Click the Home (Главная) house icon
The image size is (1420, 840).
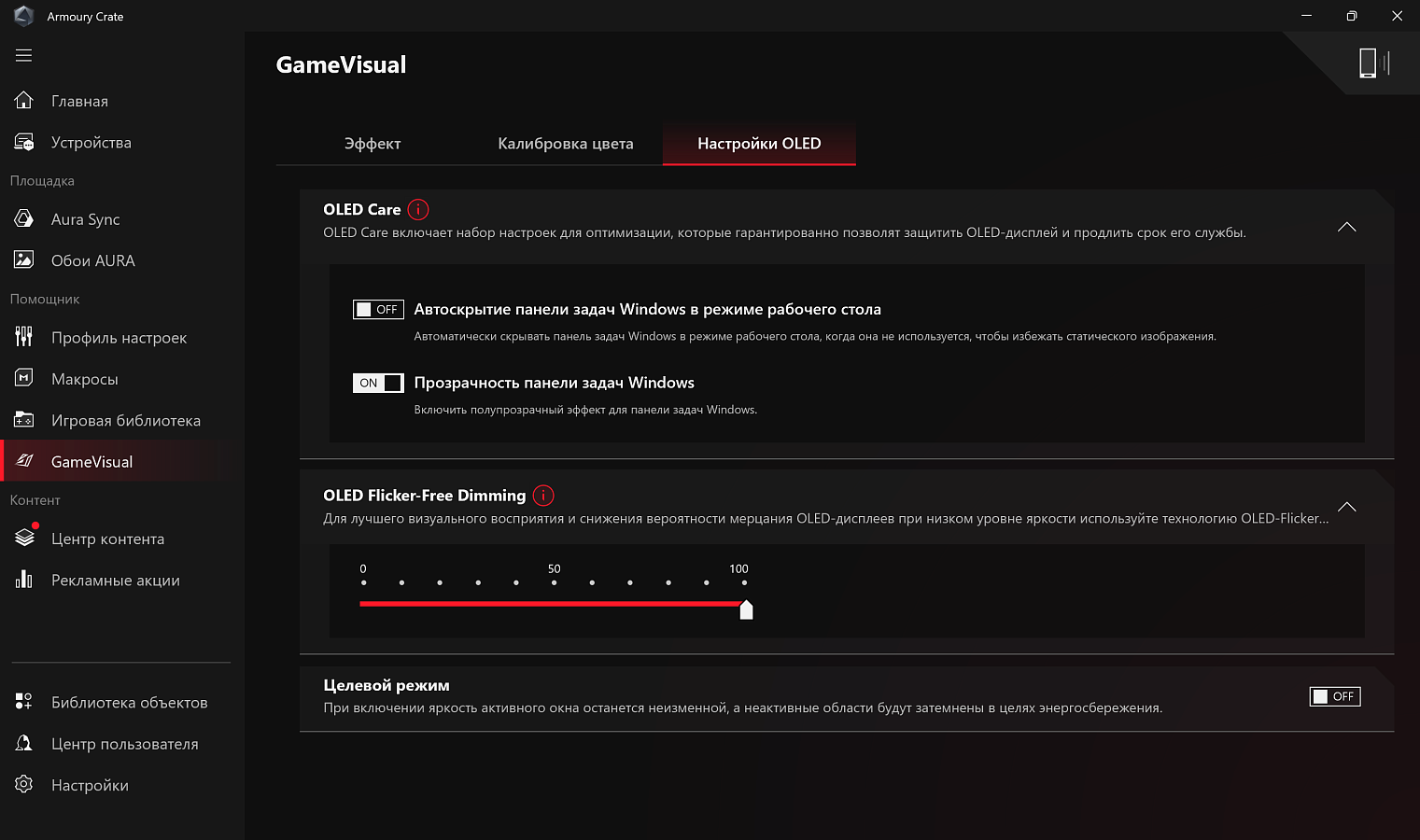[24, 100]
